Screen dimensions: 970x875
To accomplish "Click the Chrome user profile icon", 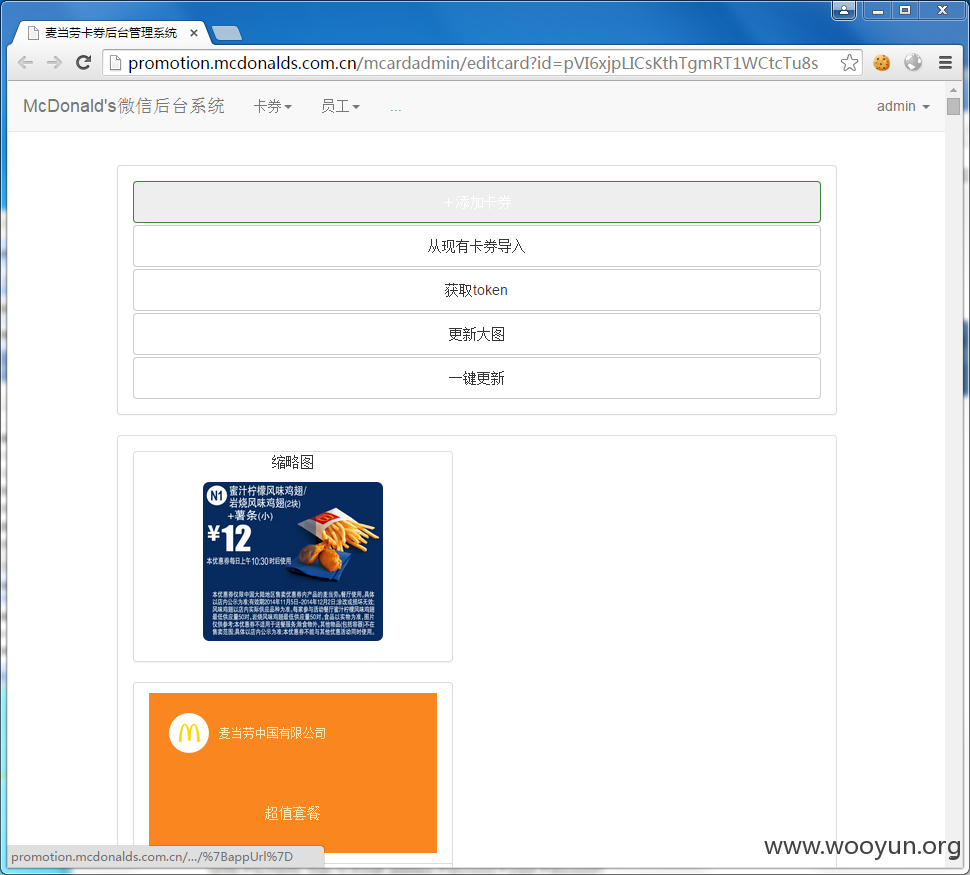I will coord(844,10).
